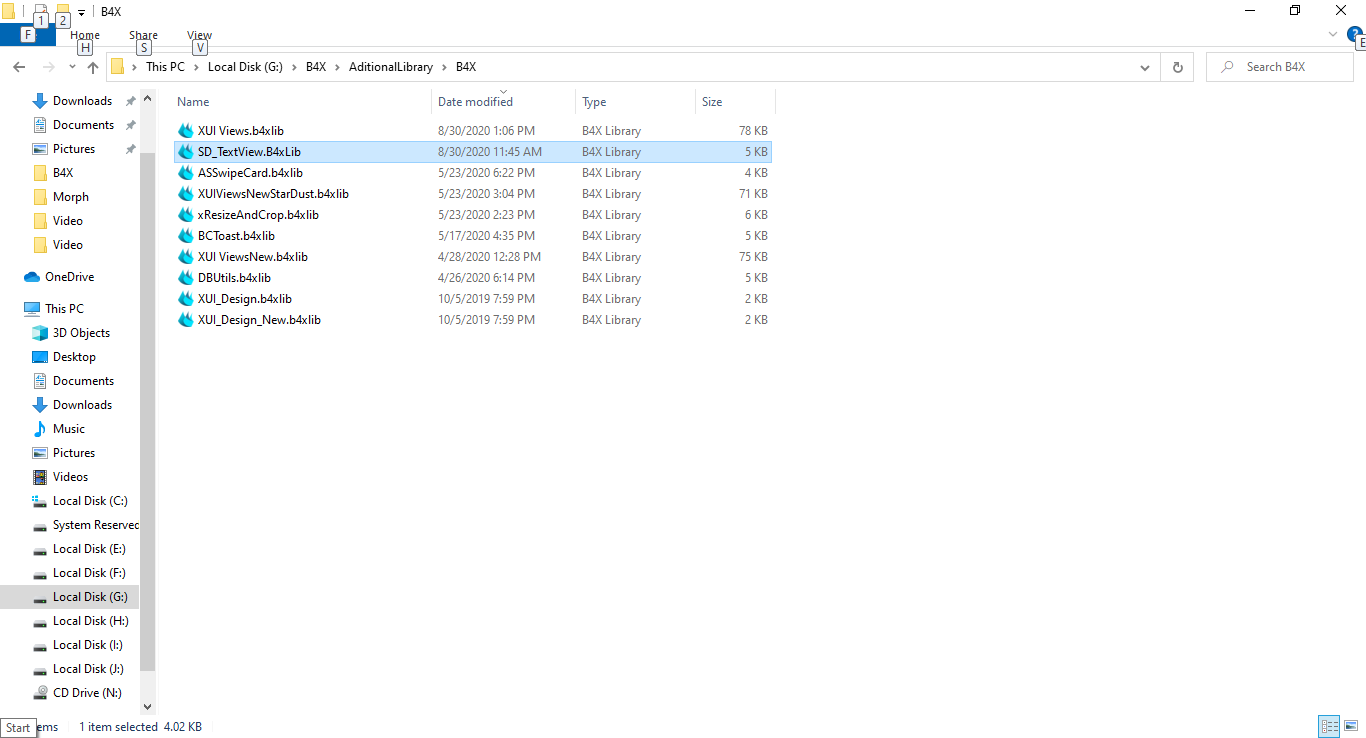This screenshot has width=1366, height=738.
Task: Open the Share ribbon tab
Action: pyautogui.click(x=143, y=35)
